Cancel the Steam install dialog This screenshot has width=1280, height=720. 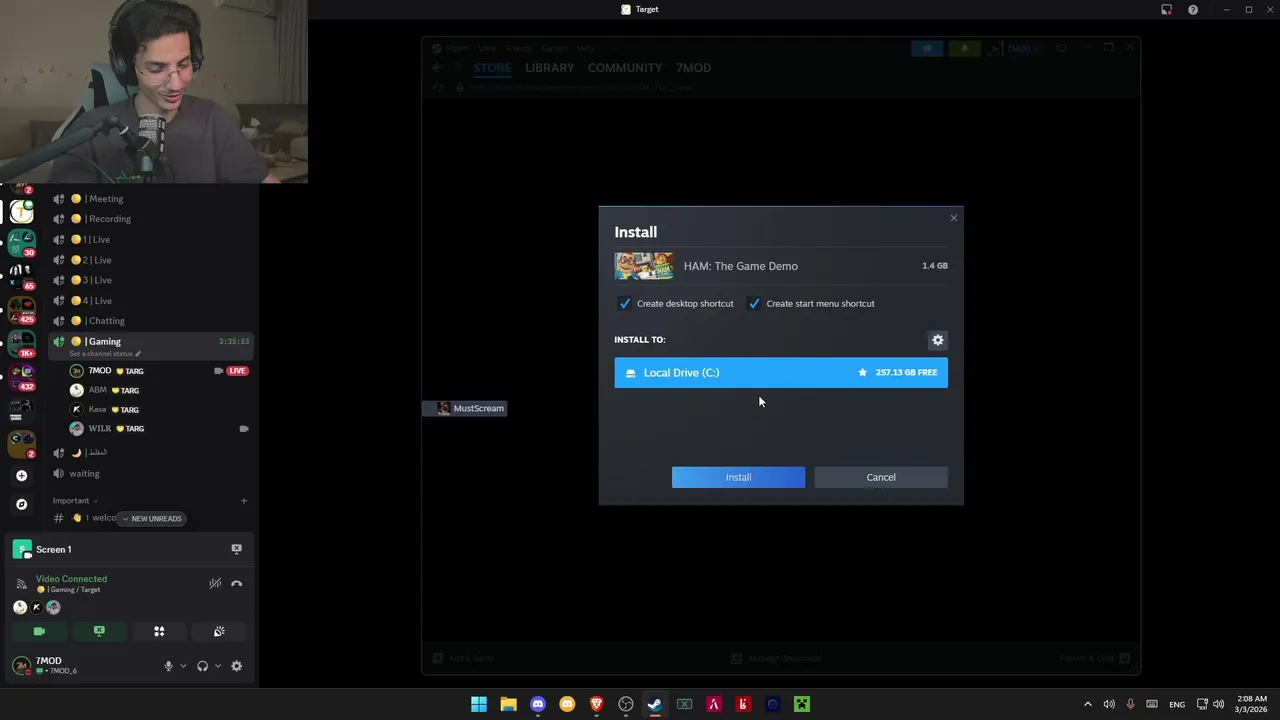[881, 477]
